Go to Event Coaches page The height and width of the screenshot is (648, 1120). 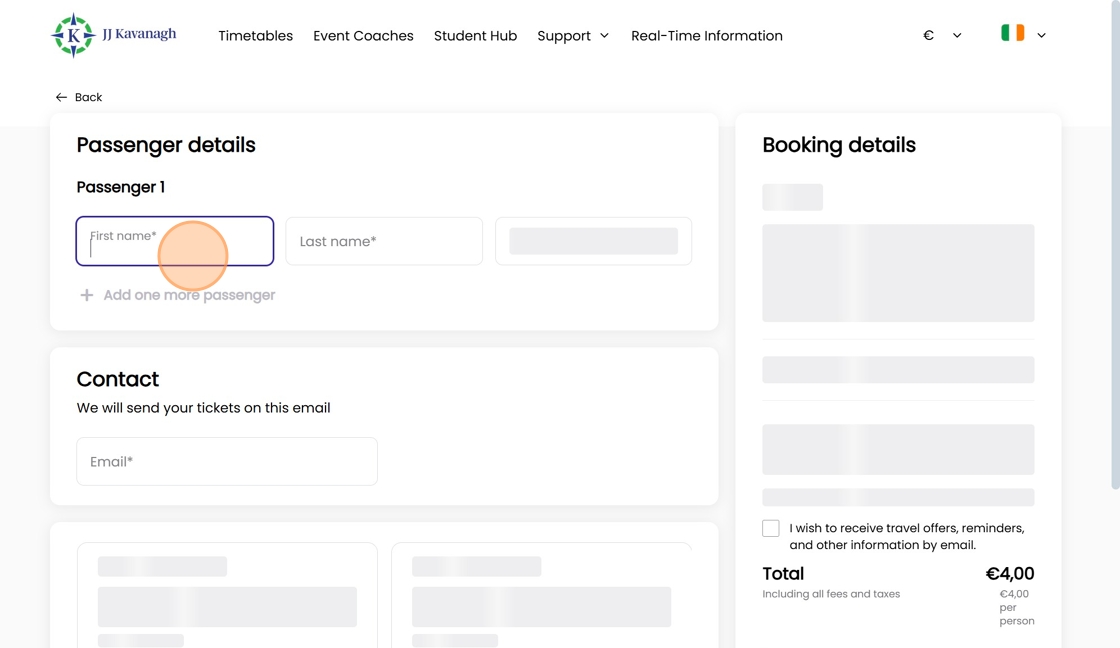363,36
